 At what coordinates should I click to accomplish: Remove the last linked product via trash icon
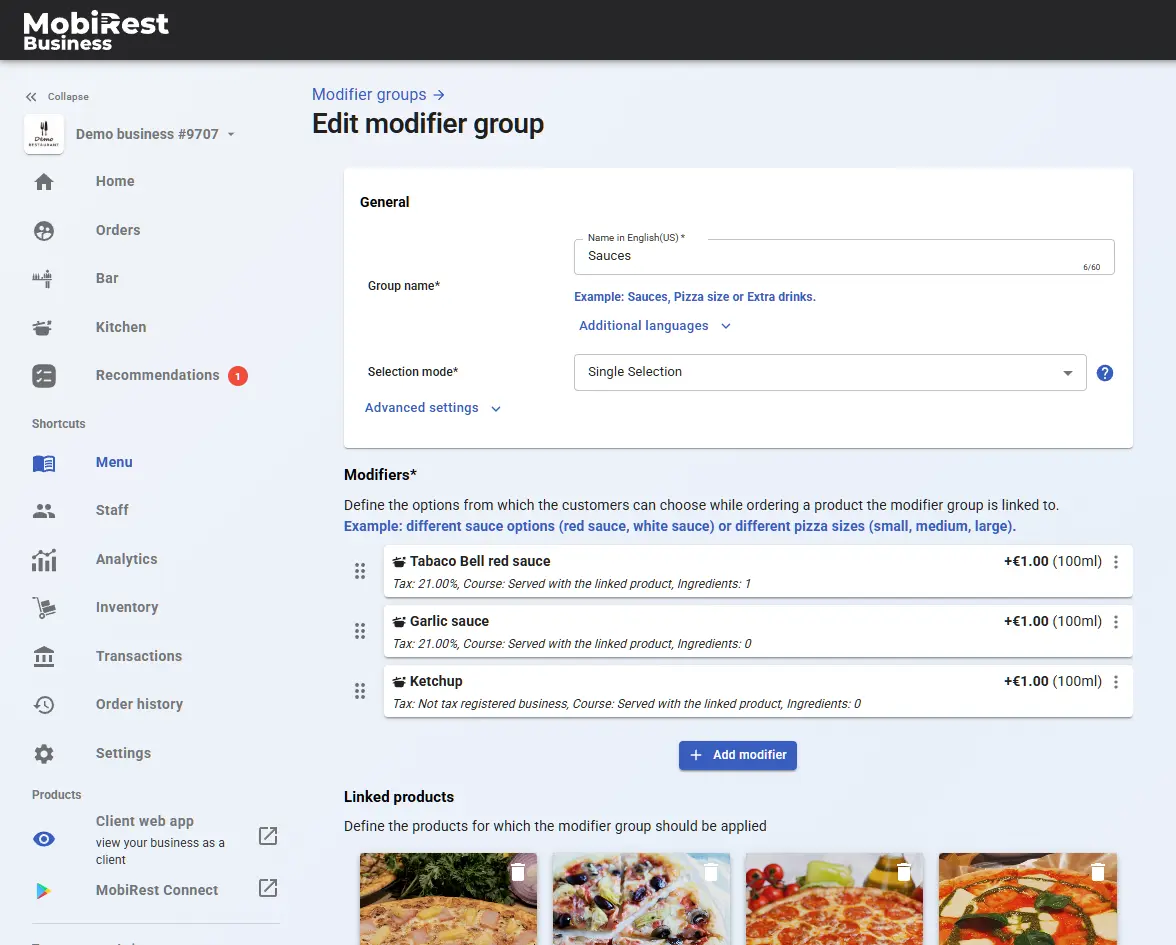(x=1098, y=872)
